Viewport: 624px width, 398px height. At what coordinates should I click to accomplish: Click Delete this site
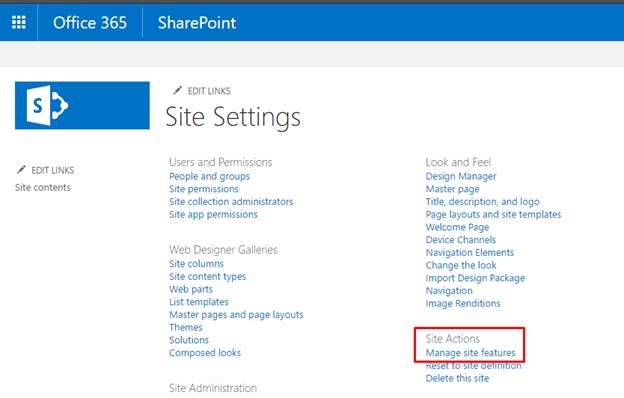tap(457, 378)
